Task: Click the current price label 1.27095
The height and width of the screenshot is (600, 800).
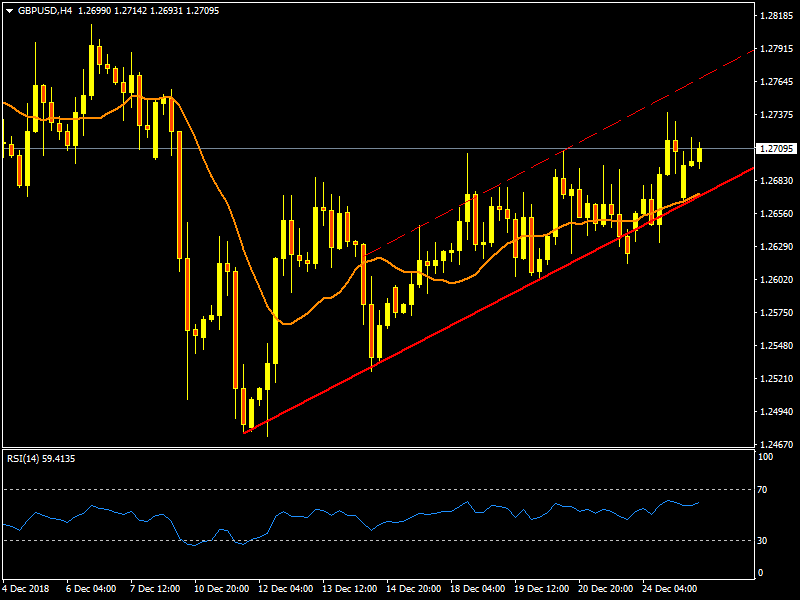Action: click(x=776, y=149)
